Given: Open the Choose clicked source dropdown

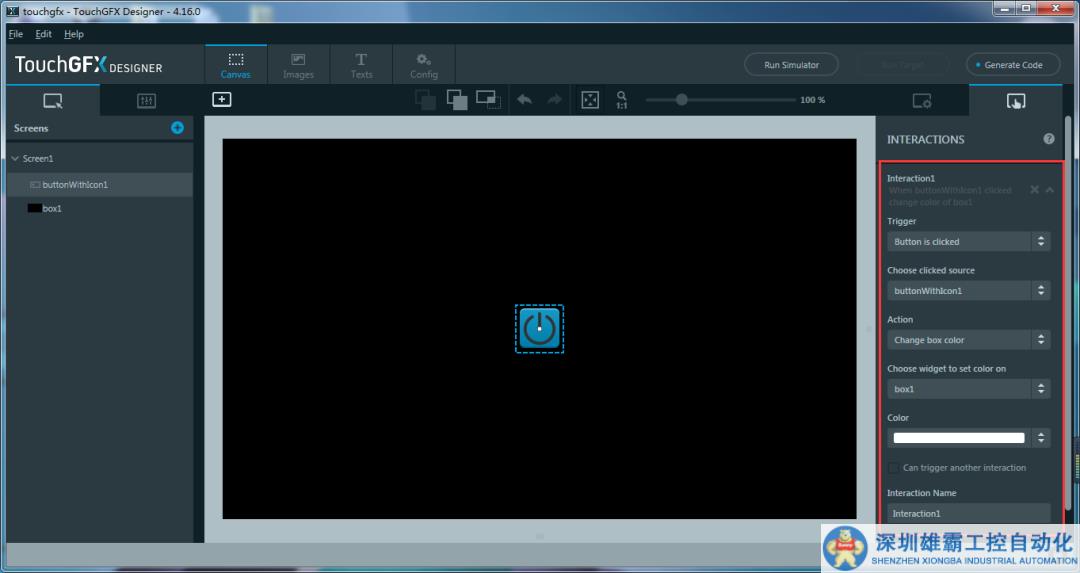Looking at the screenshot, I should (968, 291).
